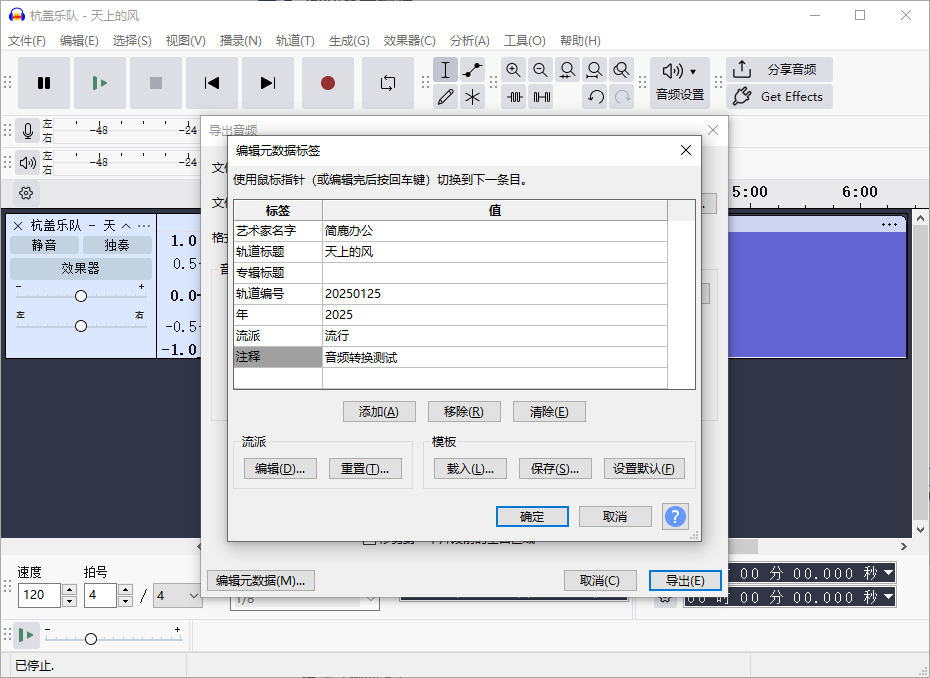Click the 分享音频 share icon
The height and width of the screenshot is (678, 930).
pyautogui.click(x=741, y=69)
